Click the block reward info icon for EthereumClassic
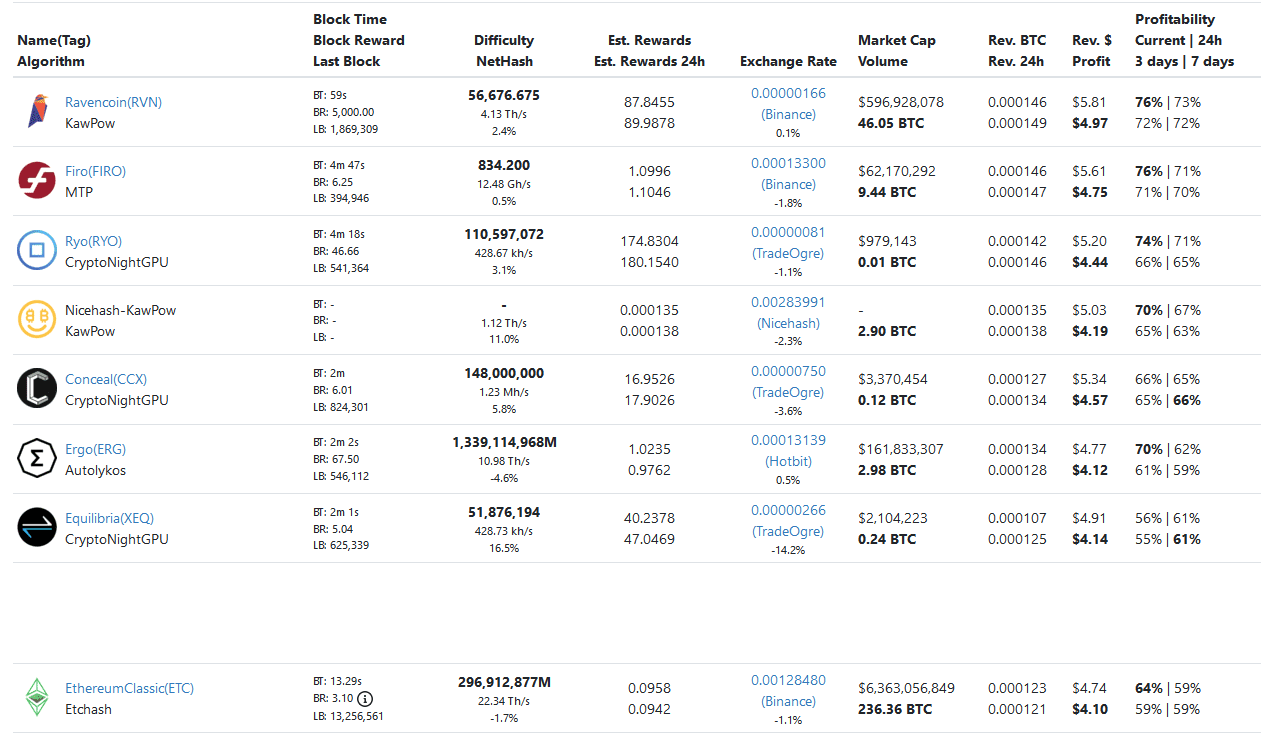The height and width of the screenshot is (734, 1261). coord(365,699)
